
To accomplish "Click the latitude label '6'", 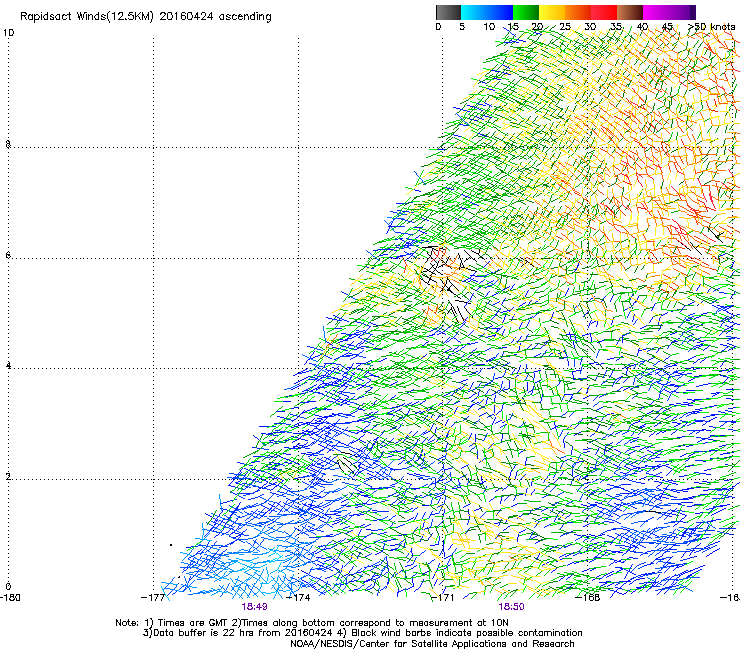I will (x=8, y=255).
